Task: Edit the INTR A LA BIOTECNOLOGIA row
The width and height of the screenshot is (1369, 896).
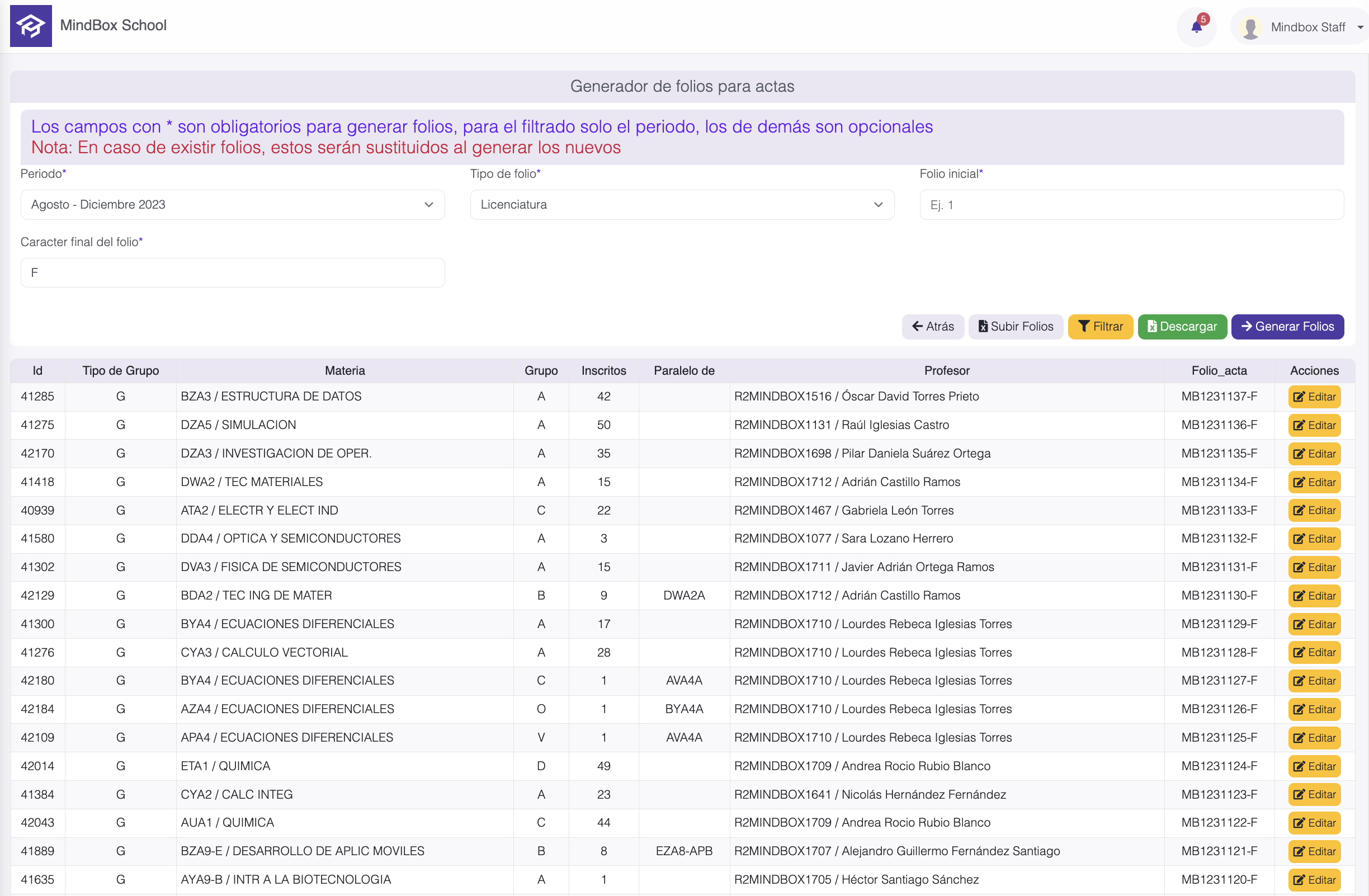Action: pos(1314,880)
